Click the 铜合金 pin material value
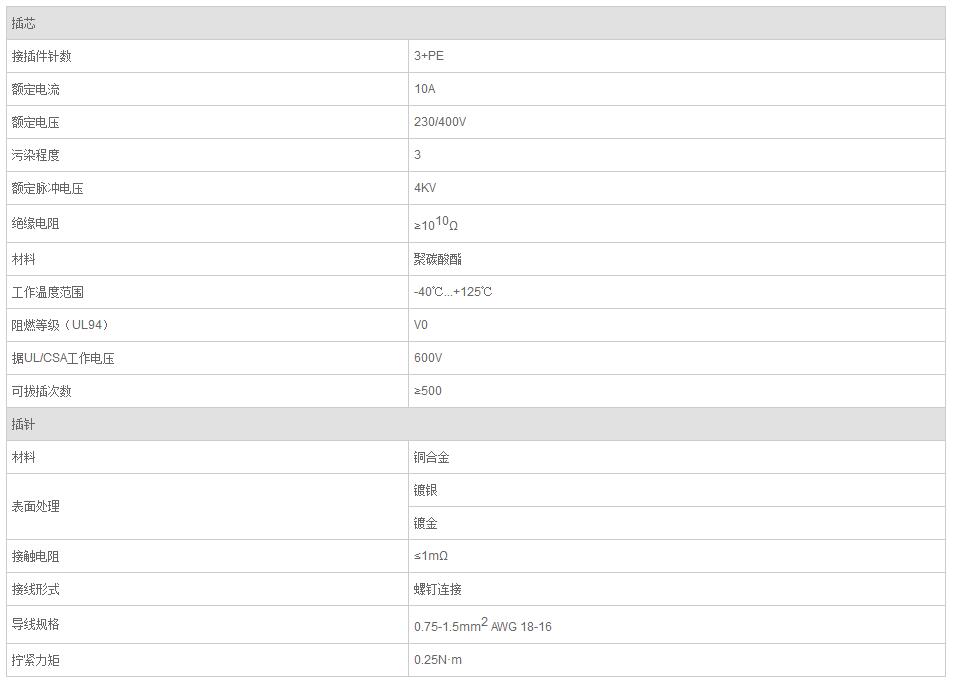 [432, 457]
